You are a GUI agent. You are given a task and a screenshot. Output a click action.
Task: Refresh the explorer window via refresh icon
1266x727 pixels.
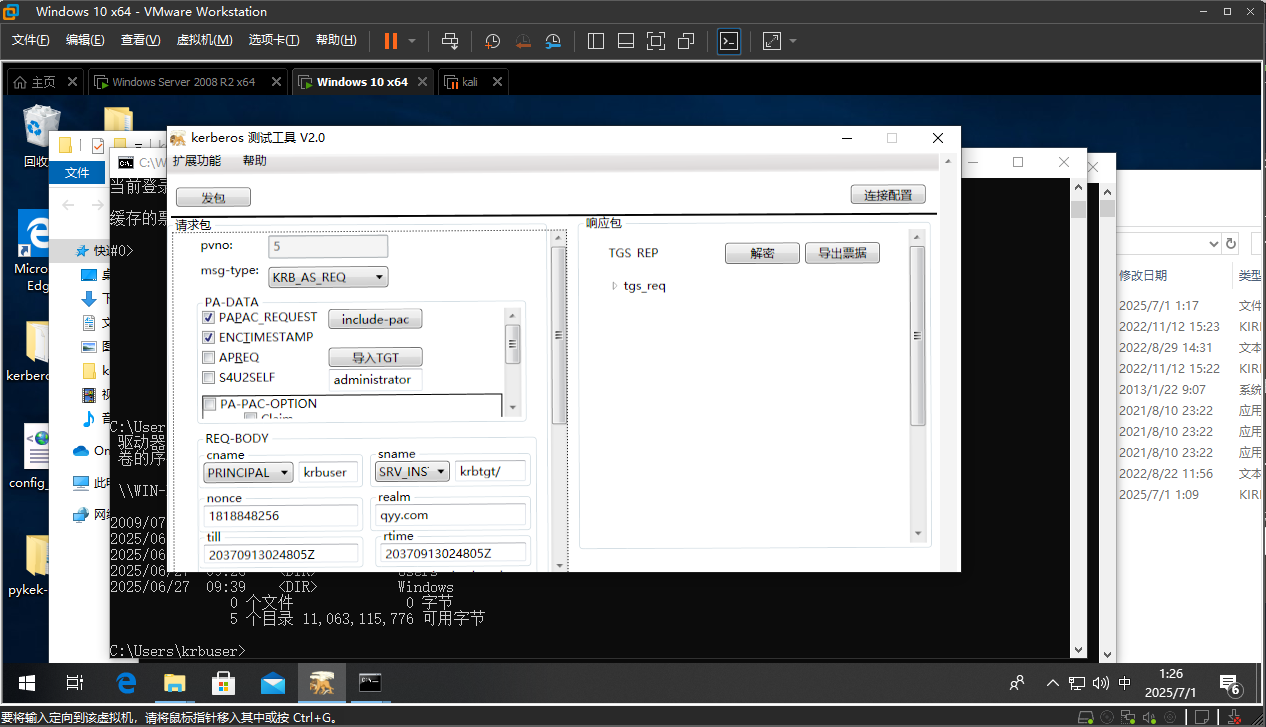[1231, 243]
